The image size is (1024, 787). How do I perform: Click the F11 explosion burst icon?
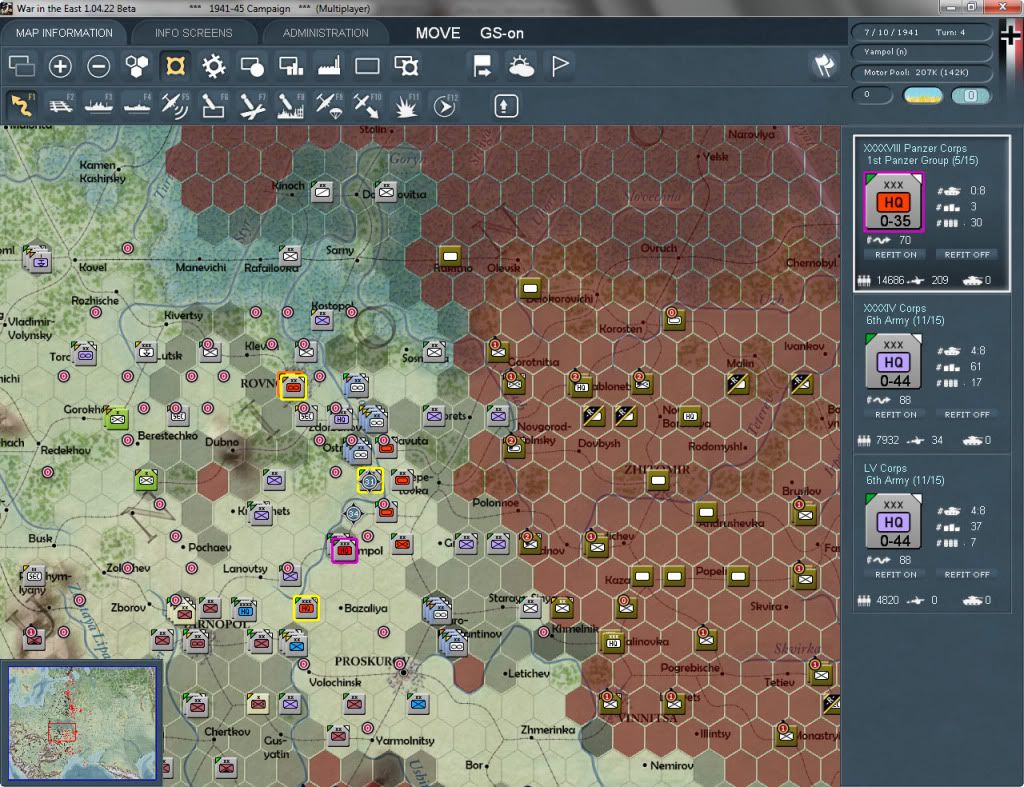click(406, 105)
